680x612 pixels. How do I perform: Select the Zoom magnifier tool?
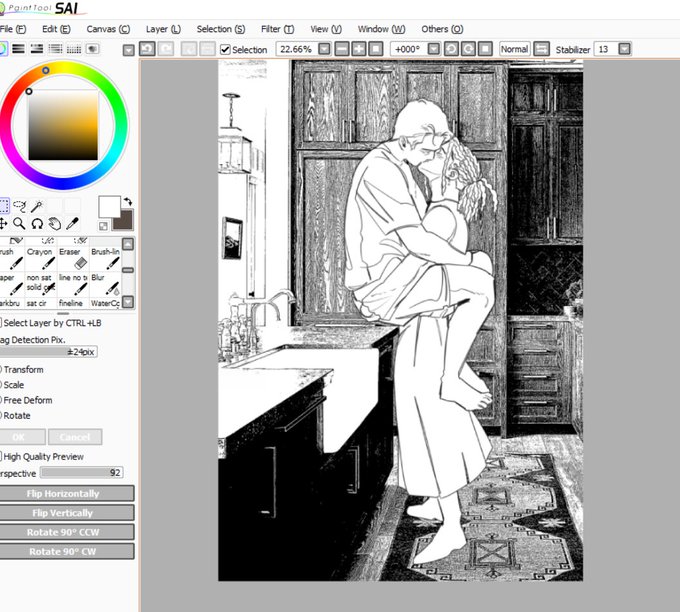19,223
